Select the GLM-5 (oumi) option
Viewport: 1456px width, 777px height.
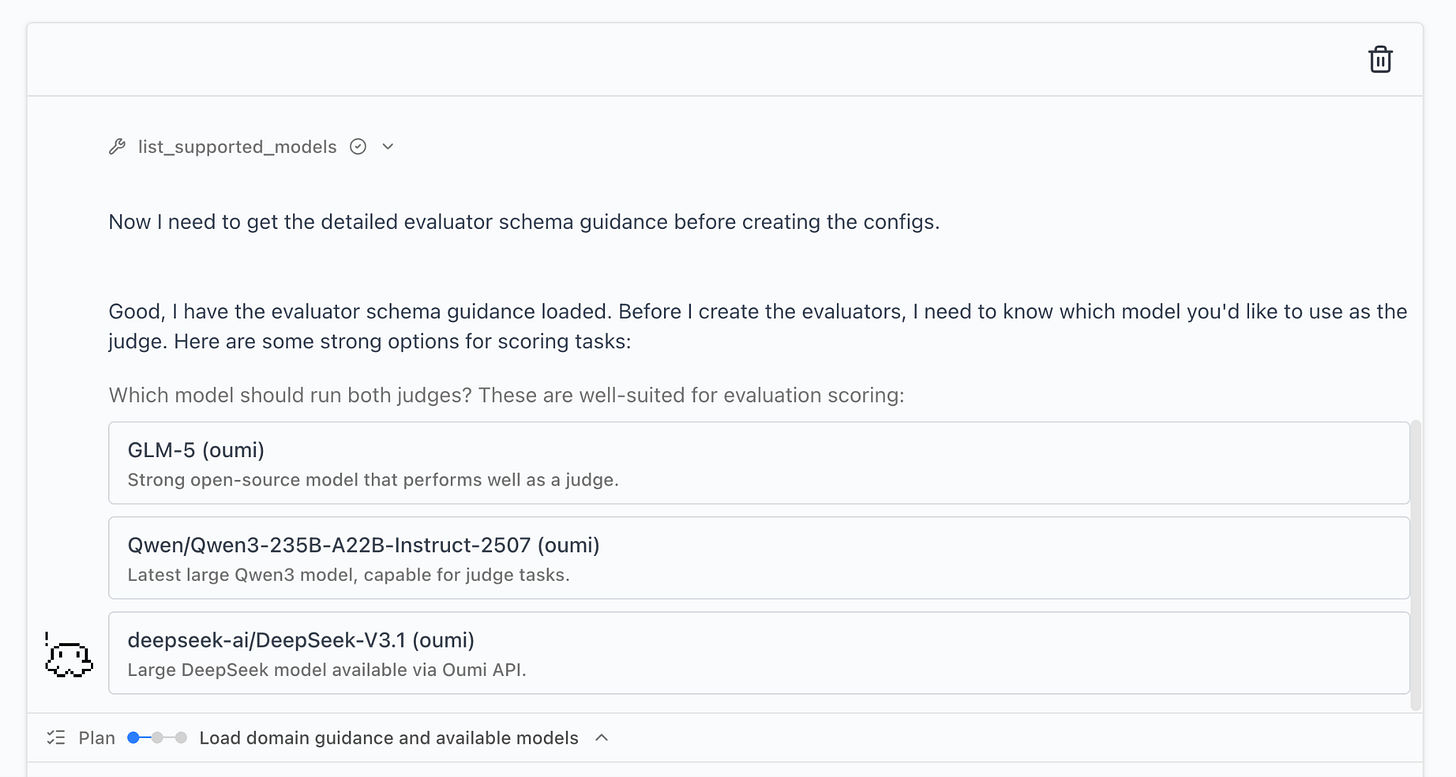tap(759, 463)
